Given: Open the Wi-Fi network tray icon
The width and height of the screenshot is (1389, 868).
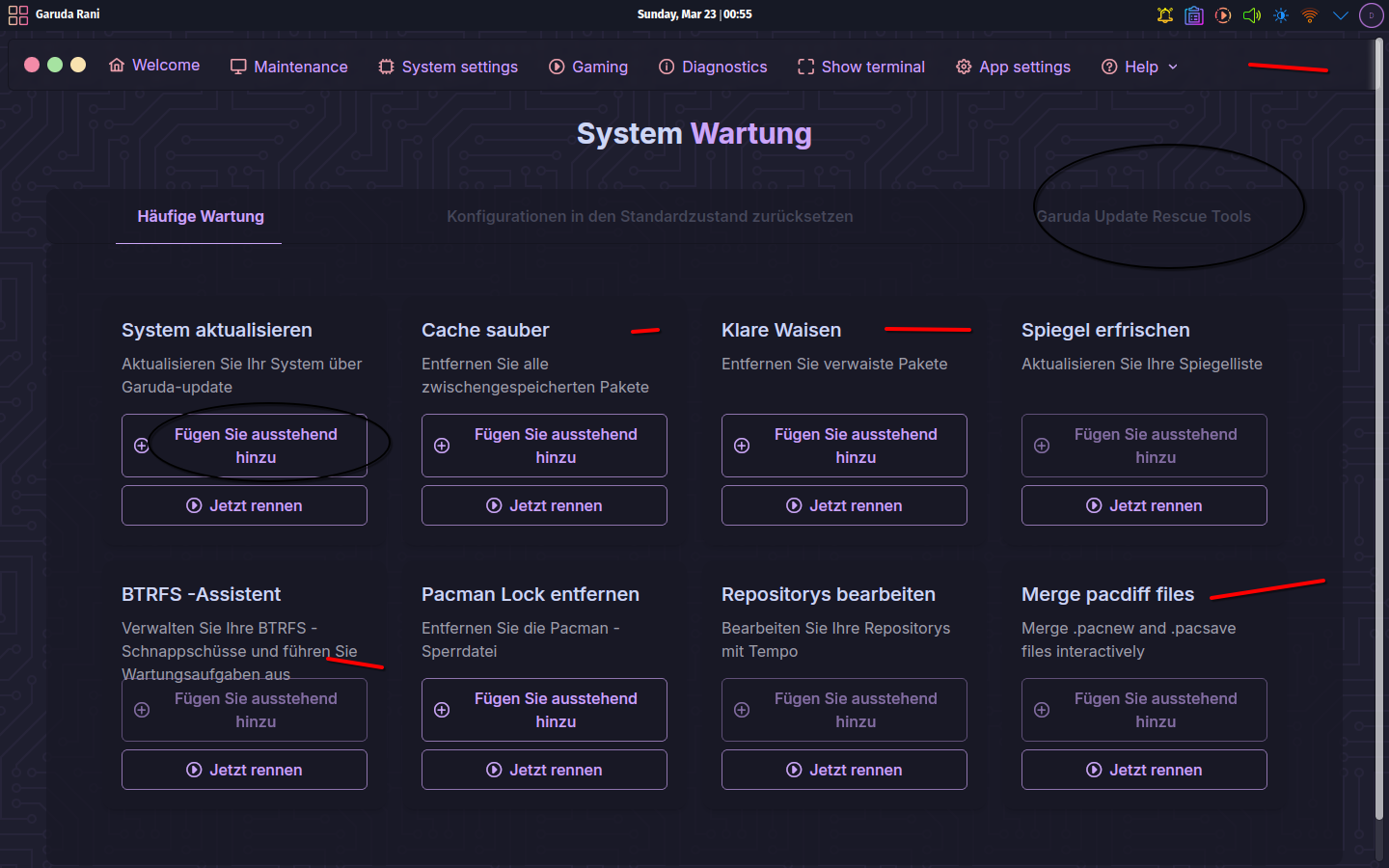Looking at the screenshot, I should [x=1310, y=14].
